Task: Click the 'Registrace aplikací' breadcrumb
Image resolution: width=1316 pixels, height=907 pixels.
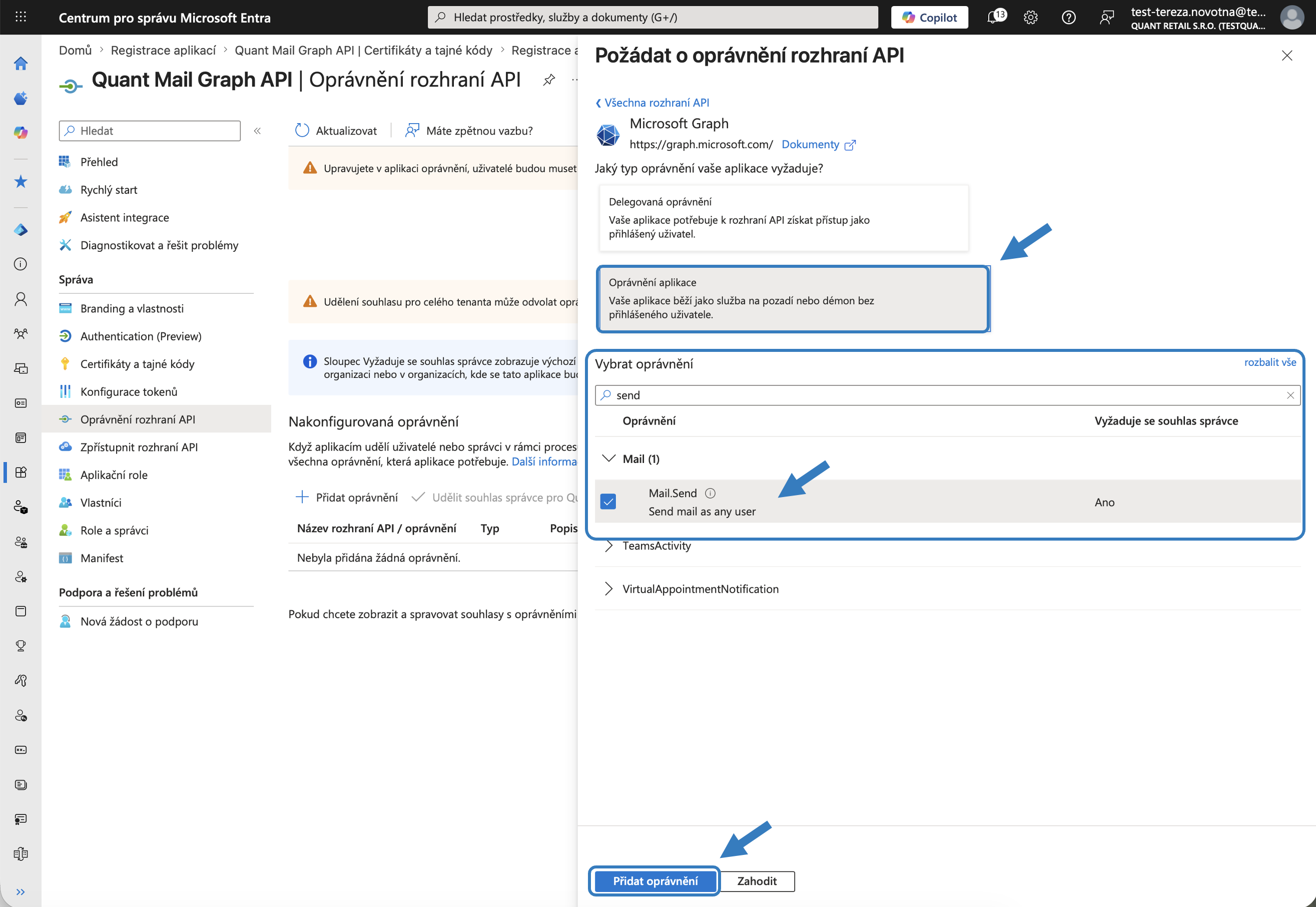Action: [163, 50]
